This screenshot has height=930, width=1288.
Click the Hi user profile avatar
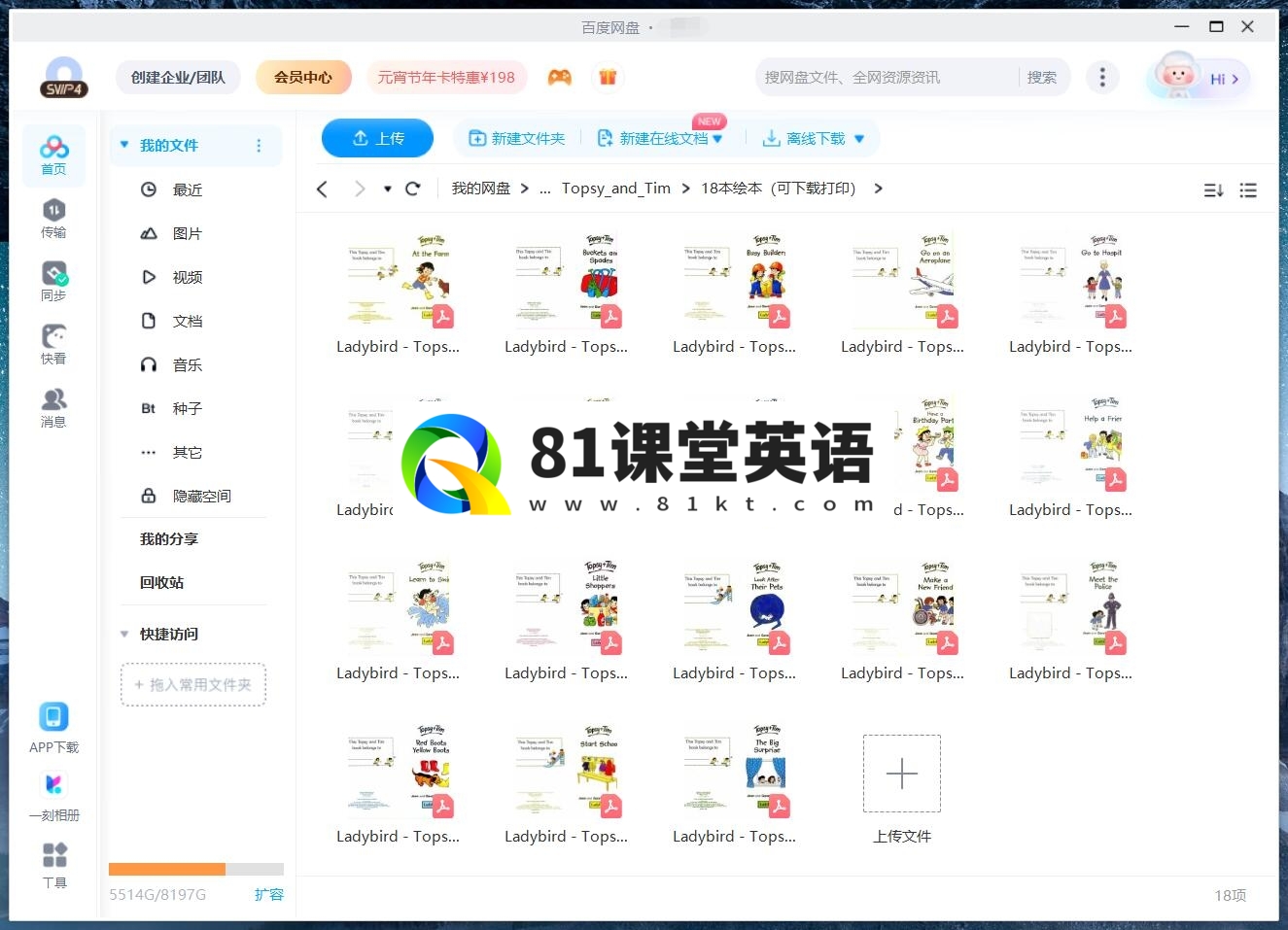pos(1198,78)
